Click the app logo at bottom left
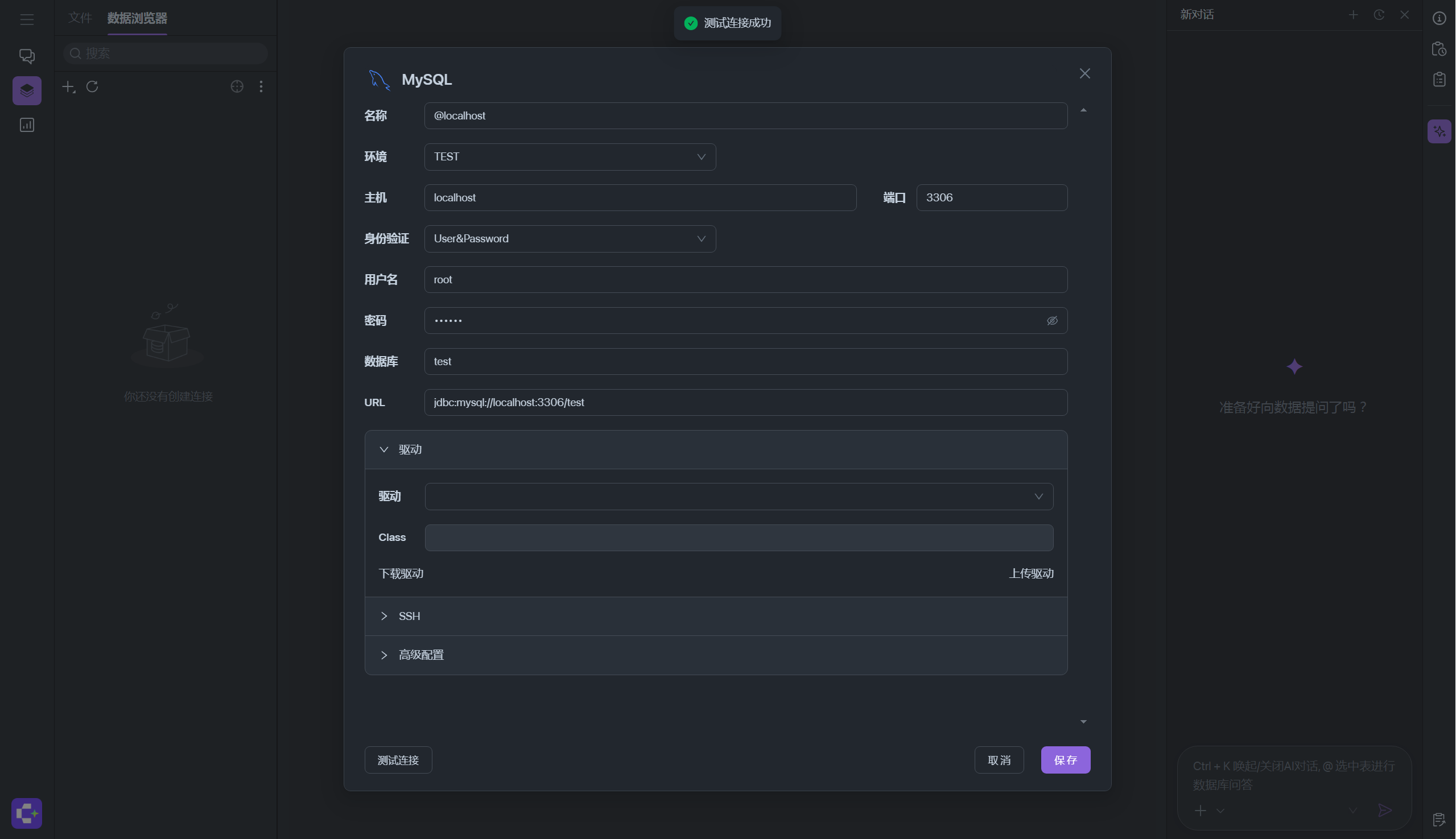This screenshot has height=839, width=1456. click(x=27, y=813)
